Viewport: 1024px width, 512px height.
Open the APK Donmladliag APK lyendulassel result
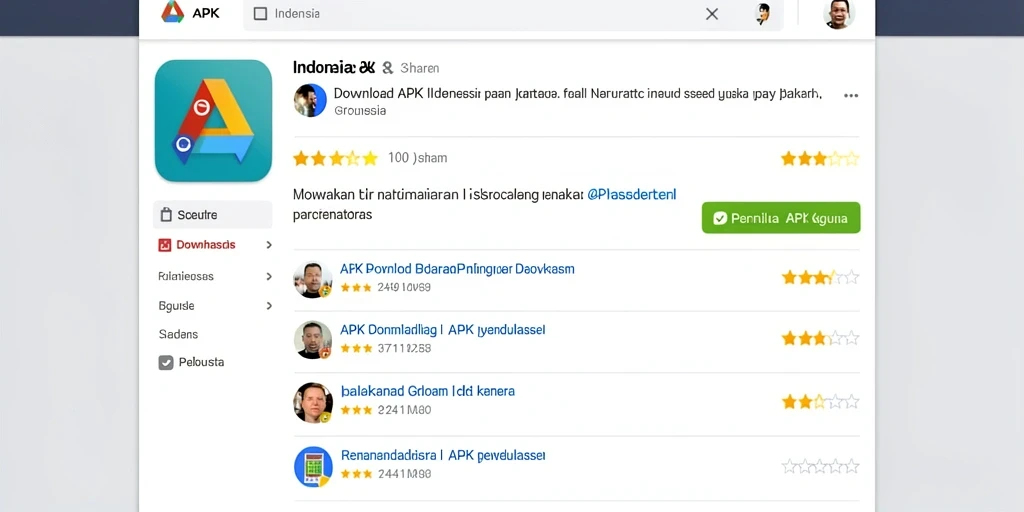442,330
